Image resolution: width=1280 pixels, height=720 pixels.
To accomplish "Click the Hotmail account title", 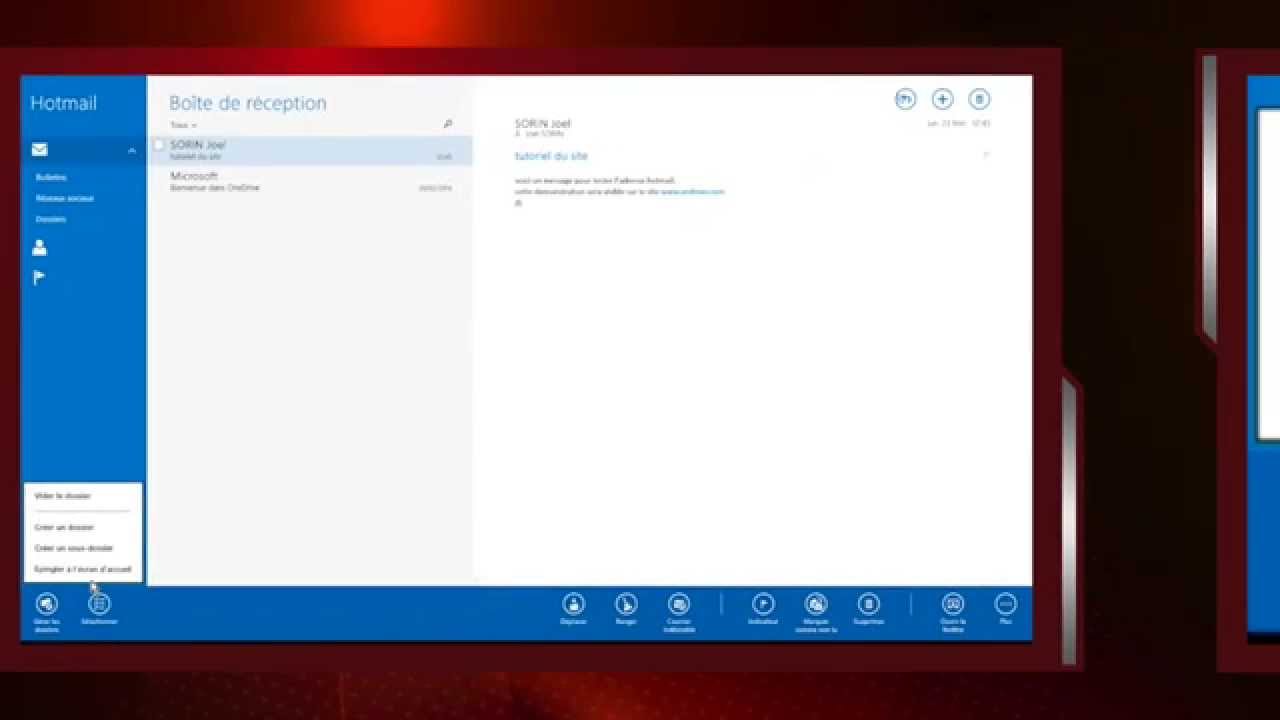I will (x=63, y=103).
